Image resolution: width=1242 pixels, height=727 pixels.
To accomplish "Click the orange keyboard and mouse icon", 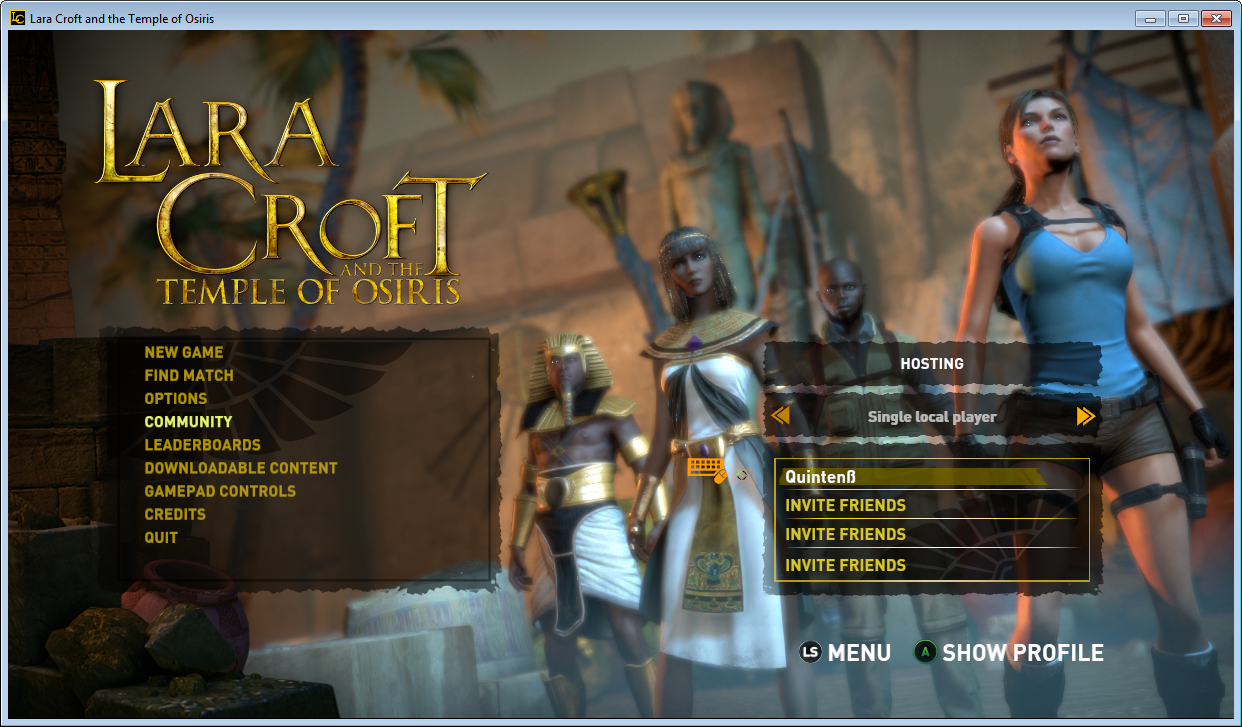I will click(707, 469).
